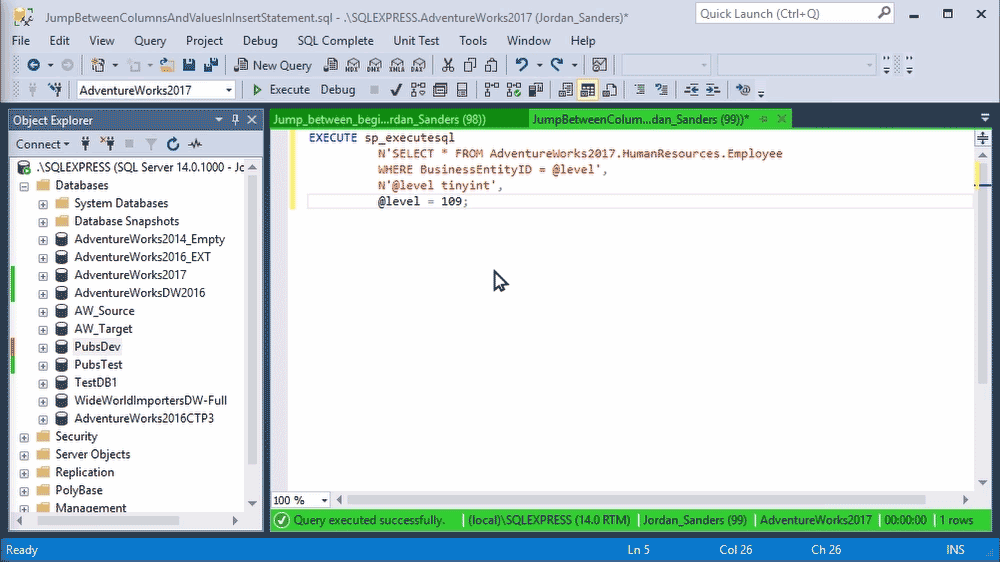
Task: Click the Change Connection icon
Action: (55, 90)
